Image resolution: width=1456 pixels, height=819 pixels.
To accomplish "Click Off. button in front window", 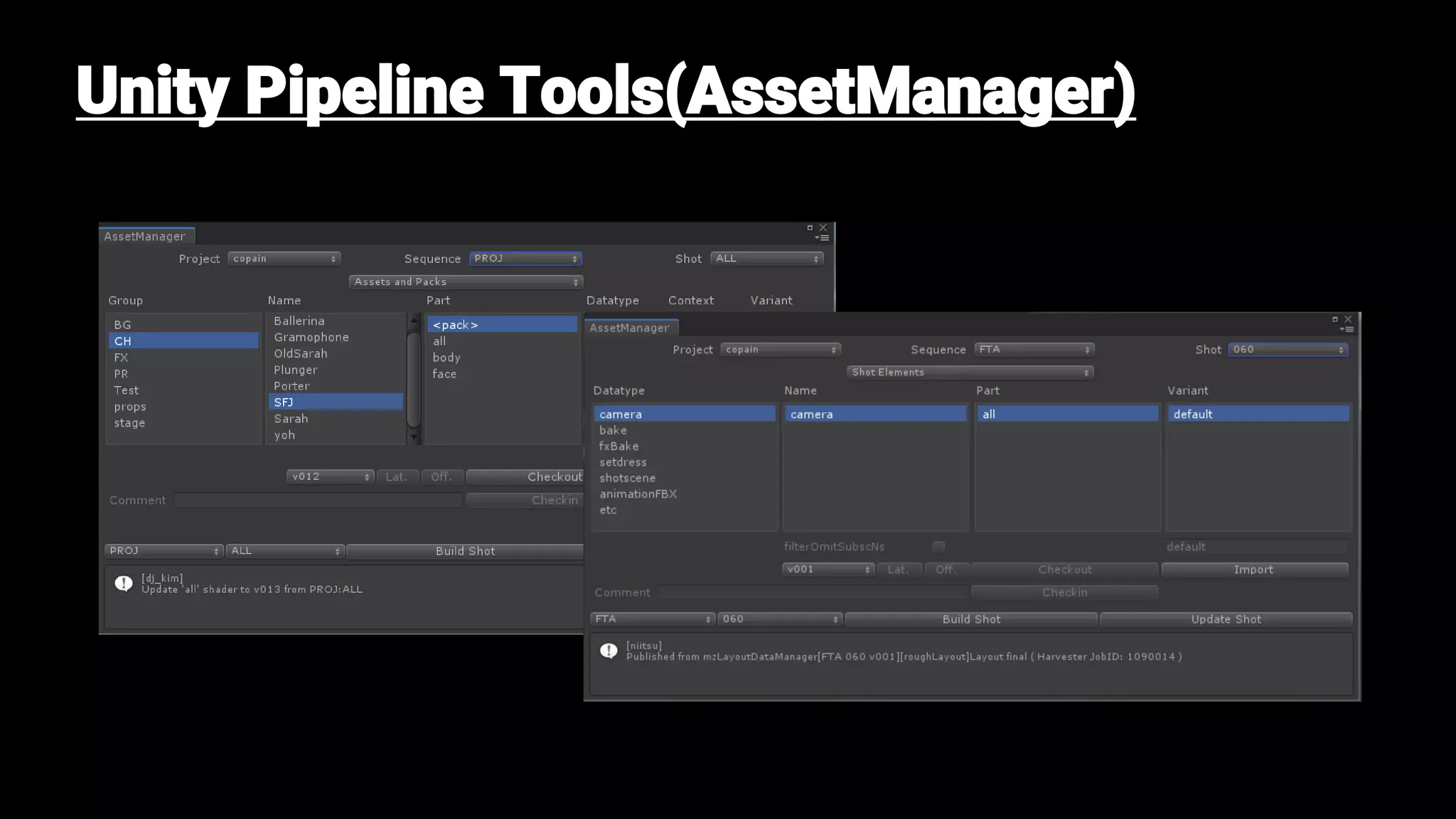I will pyautogui.click(x=946, y=569).
